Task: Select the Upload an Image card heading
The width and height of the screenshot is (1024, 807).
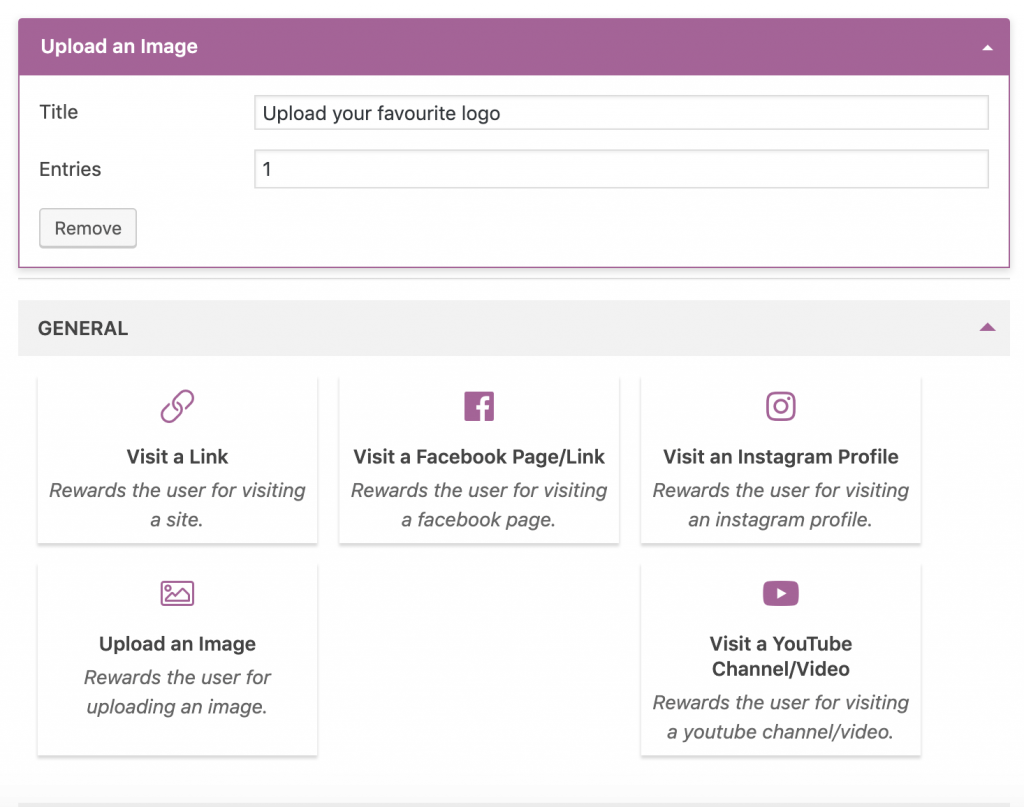Action: coord(177,644)
